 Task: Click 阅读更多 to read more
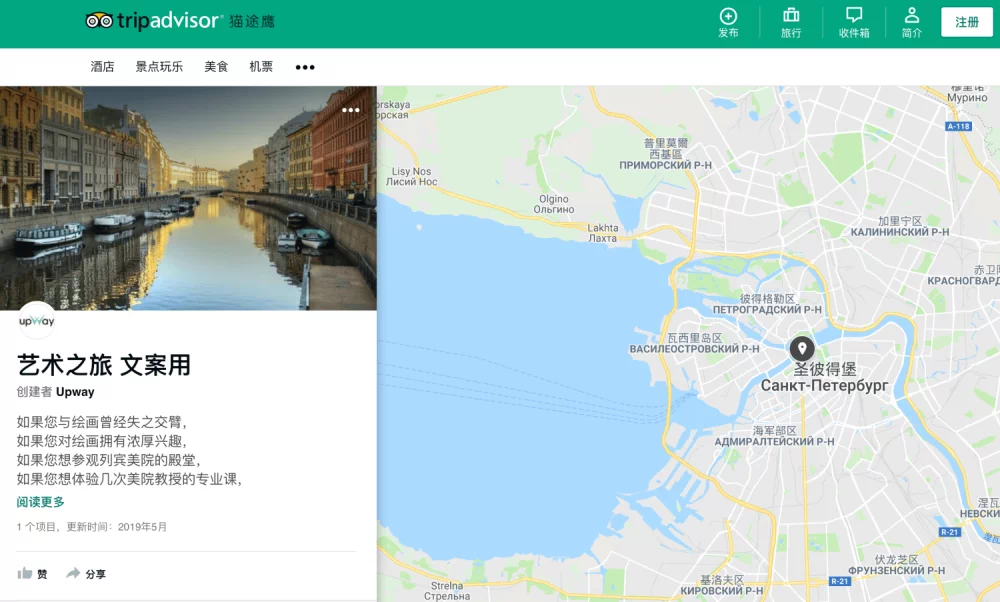click(x=40, y=502)
